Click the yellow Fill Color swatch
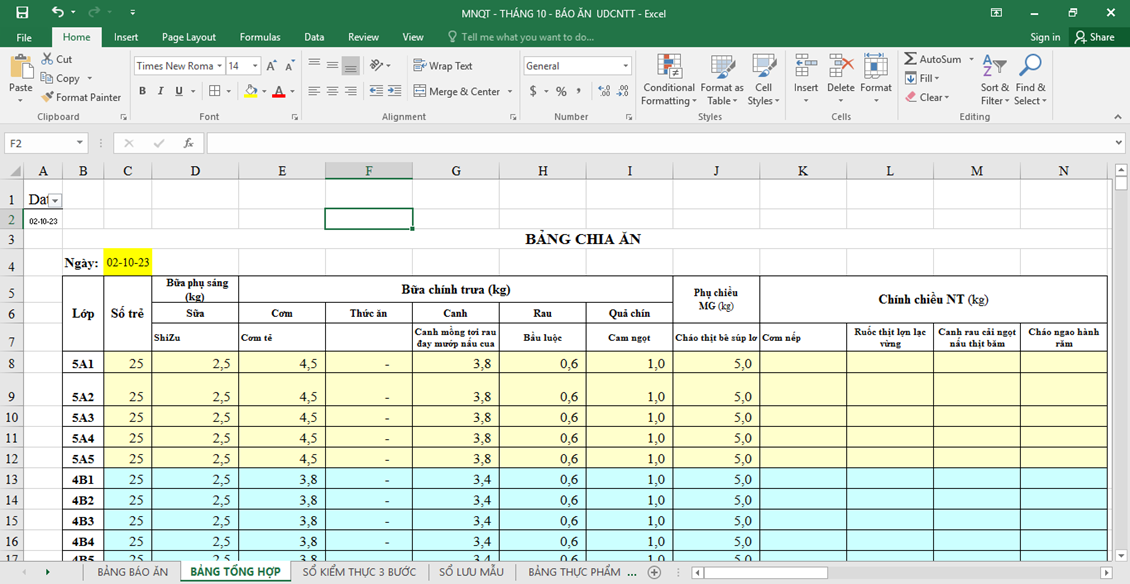Screen dimensions: 1130x584 tap(250, 91)
